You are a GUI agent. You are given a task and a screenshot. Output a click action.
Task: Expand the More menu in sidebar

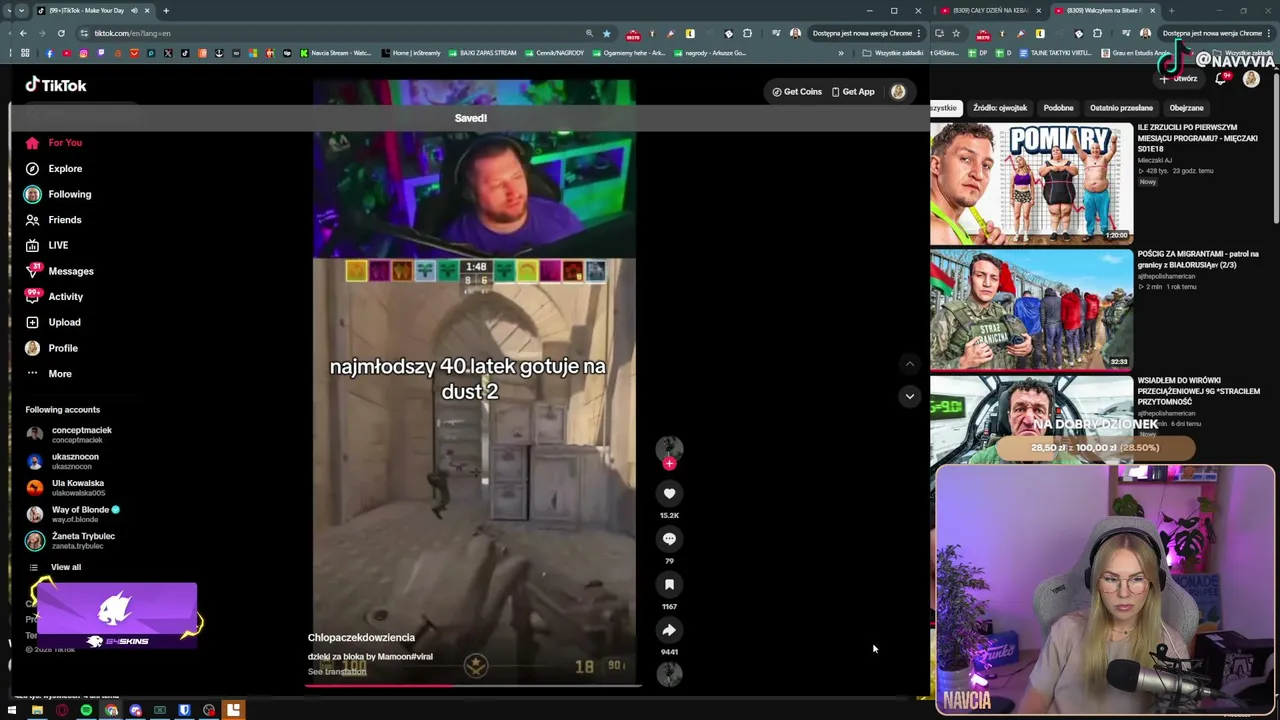pos(48,374)
